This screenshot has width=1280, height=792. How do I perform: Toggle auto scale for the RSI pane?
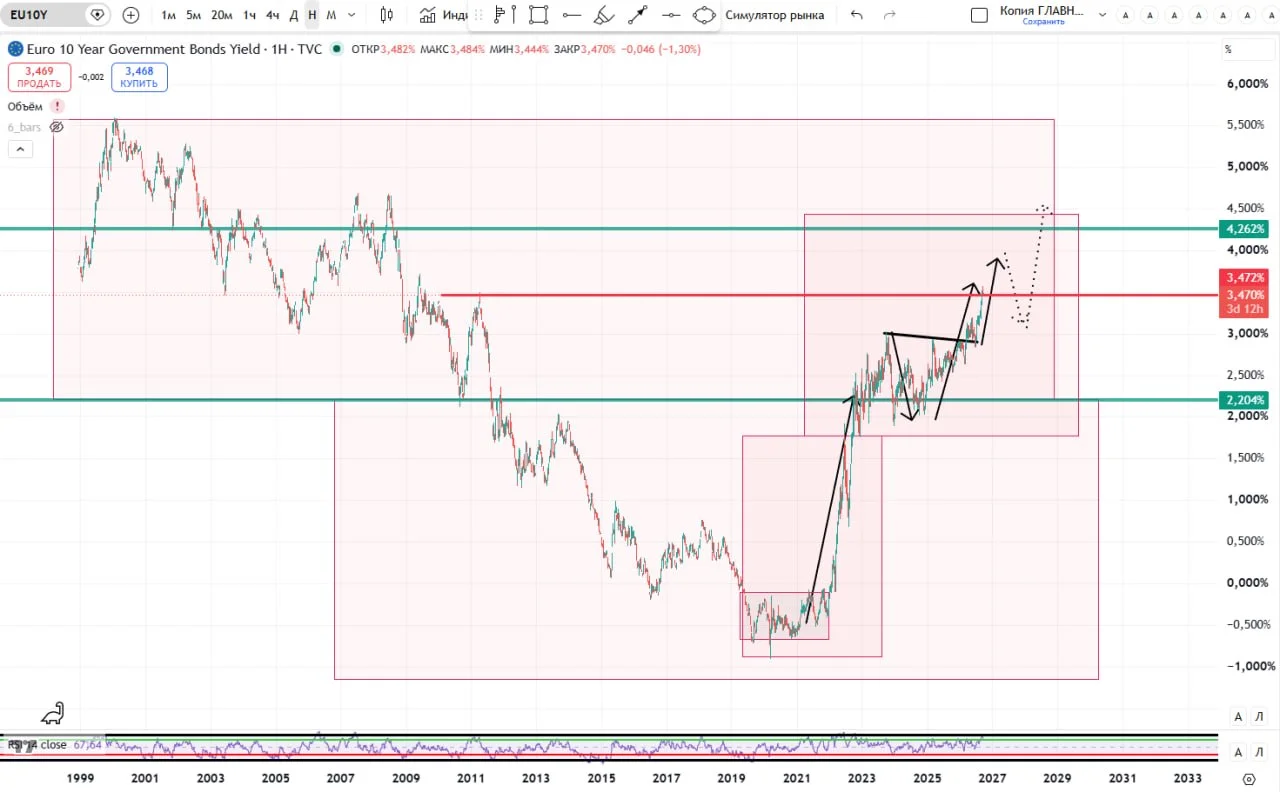point(1238,752)
